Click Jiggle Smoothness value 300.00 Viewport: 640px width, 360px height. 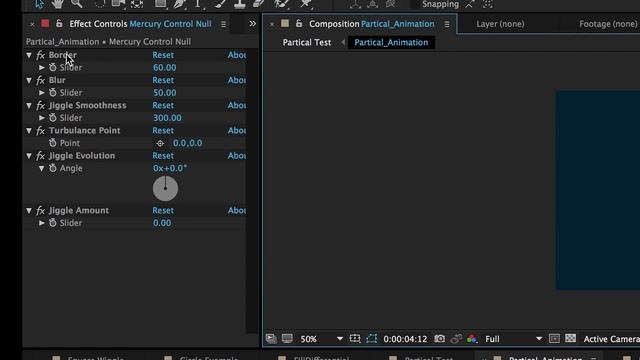click(x=167, y=118)
